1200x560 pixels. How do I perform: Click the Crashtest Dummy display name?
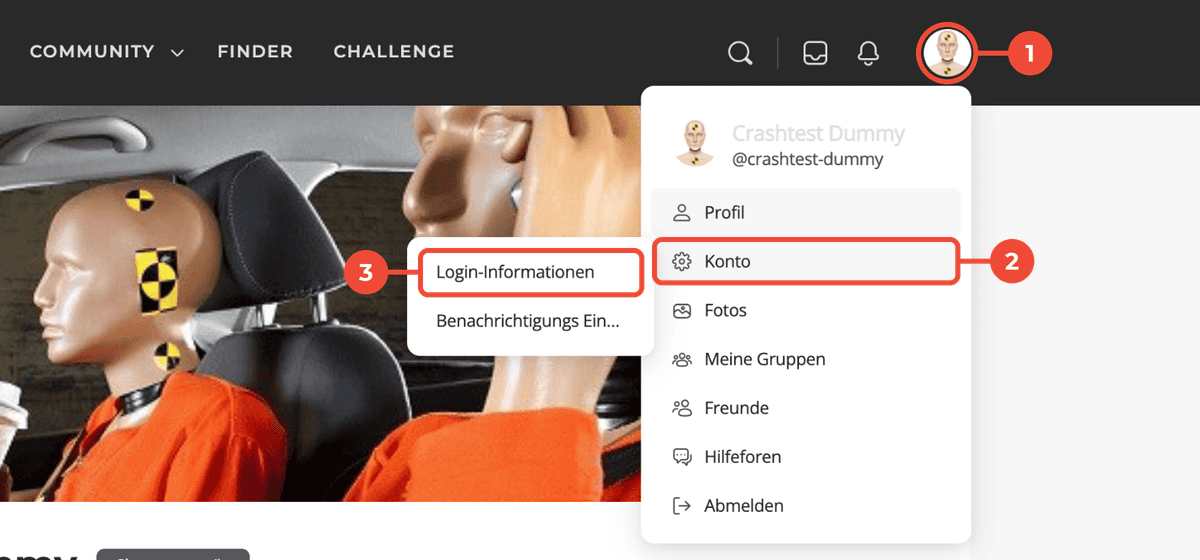[818, 133]
